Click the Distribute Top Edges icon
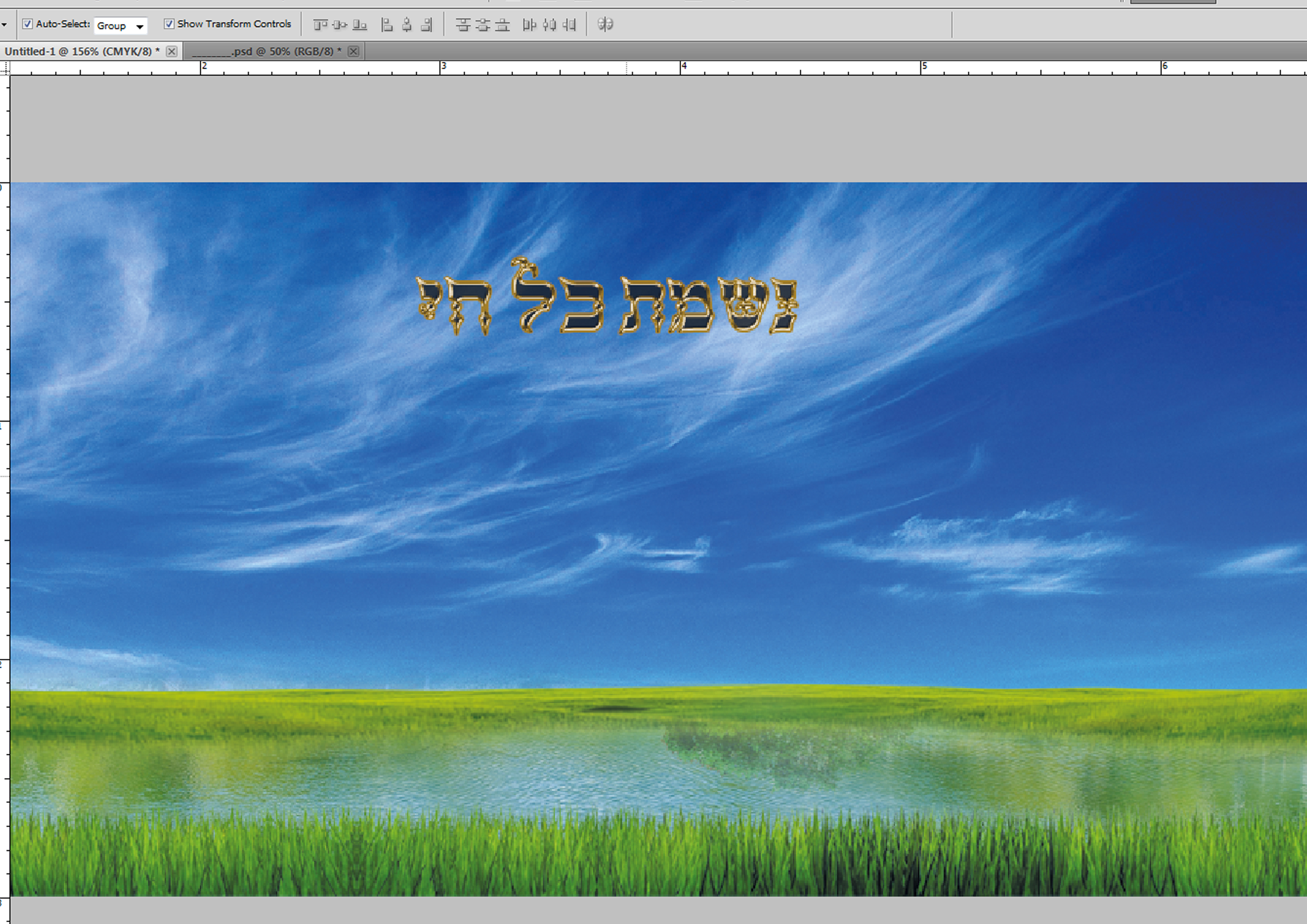This screenshot has width=1307, height=924. [x=463, y=25]
